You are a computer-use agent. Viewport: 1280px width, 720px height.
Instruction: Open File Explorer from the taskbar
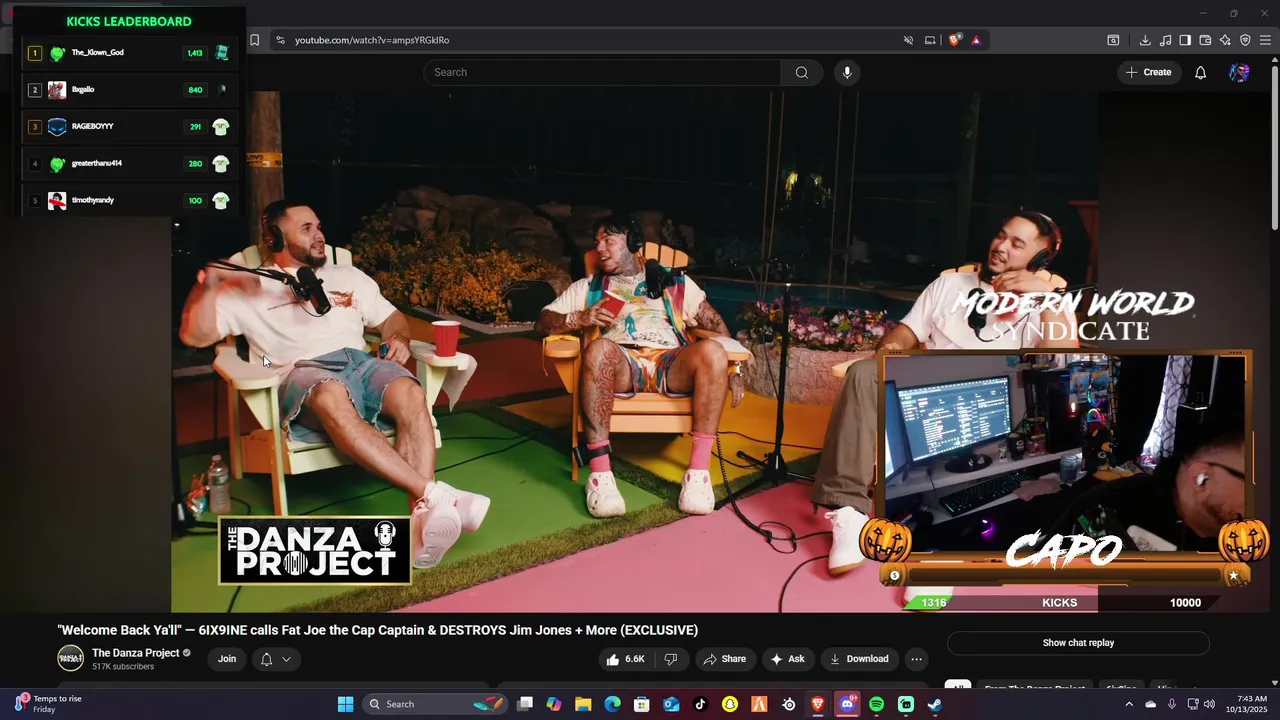click(583, 704)
